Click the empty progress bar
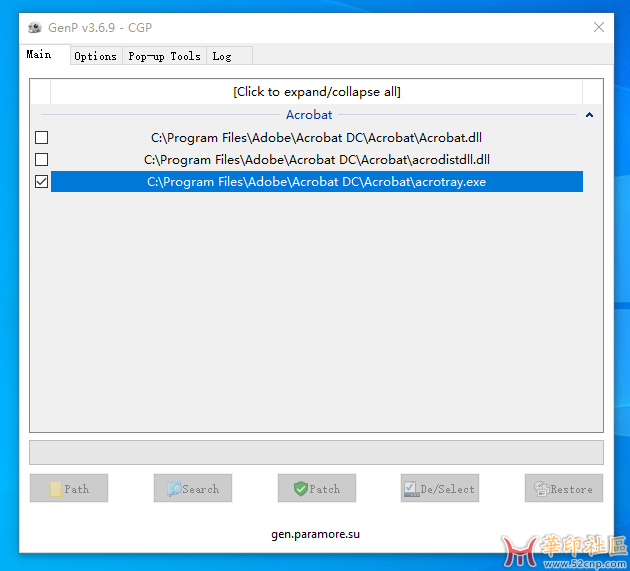Screen dimensions: 630x571 [x=316, y=452]
